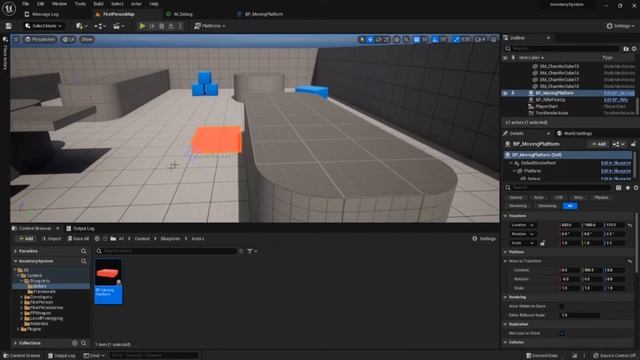Click the Eject button in play controls

point(171,26)
